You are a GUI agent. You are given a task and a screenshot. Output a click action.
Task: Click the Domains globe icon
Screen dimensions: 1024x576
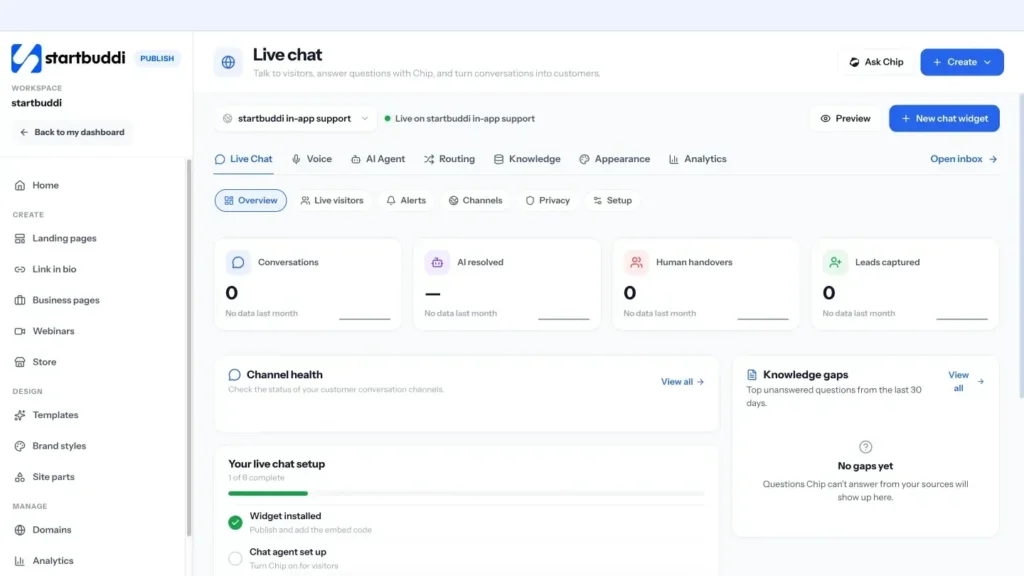coord(20,530)
